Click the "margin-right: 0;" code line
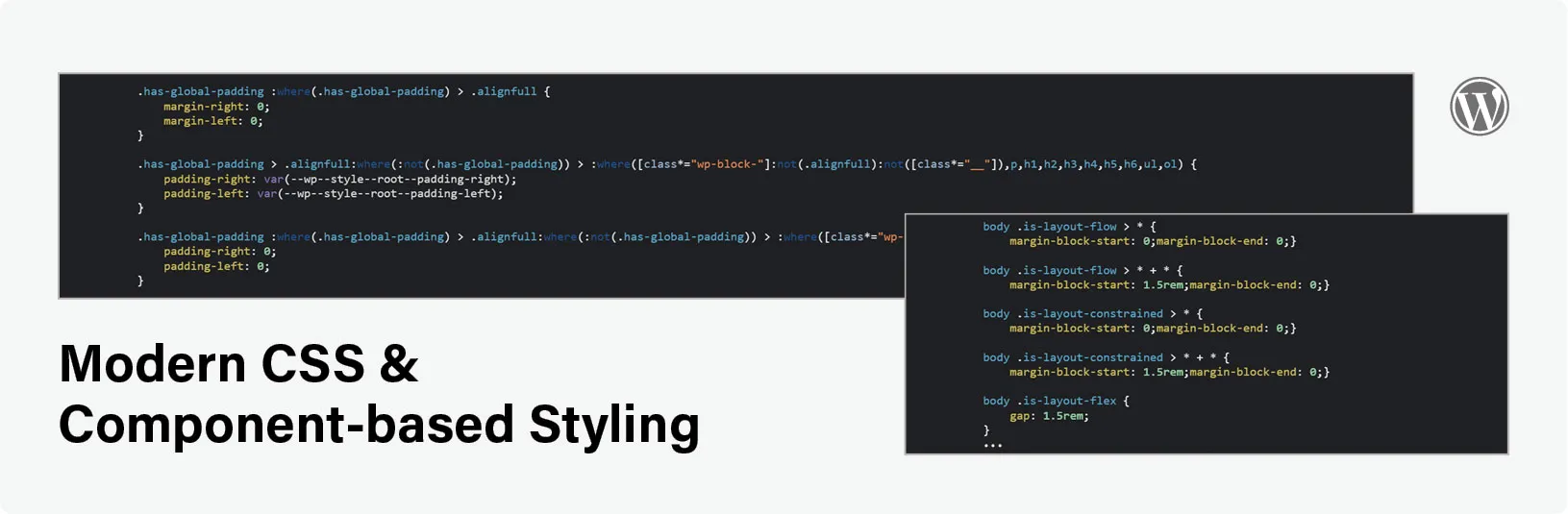The height and width of the screenshot is (514, 1568). click(x=215, y=107)
